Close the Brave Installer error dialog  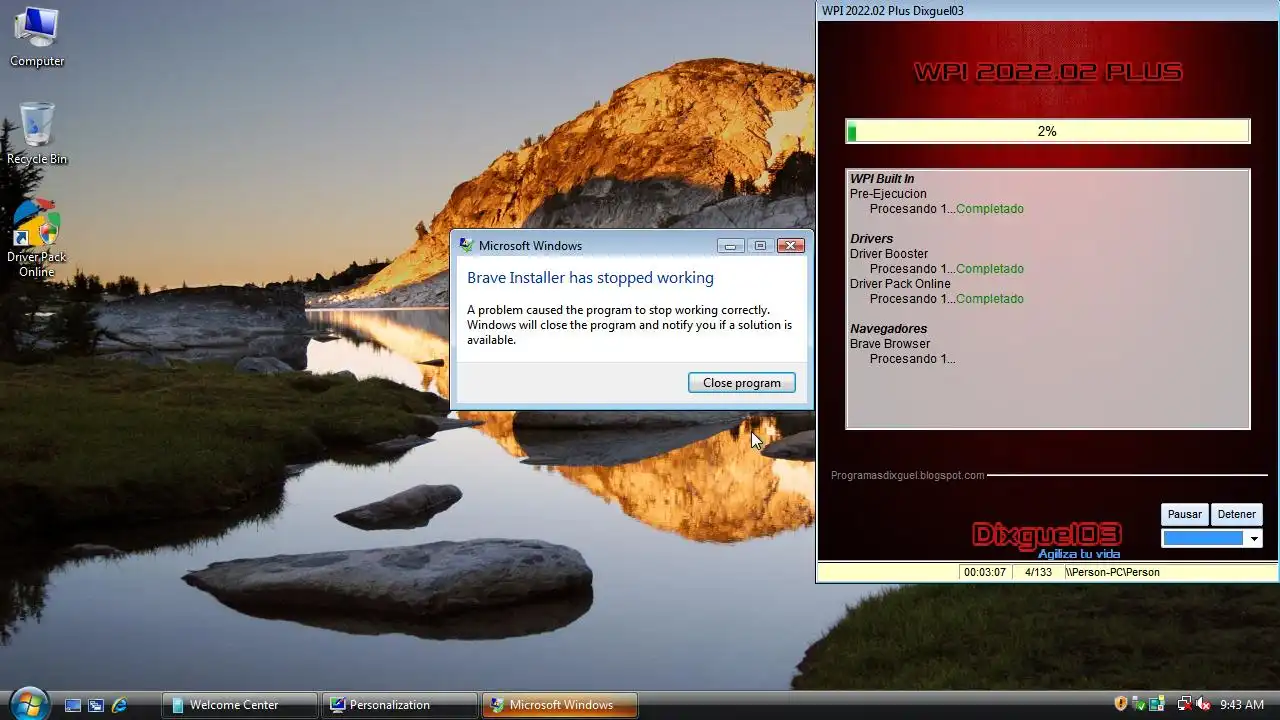tap(791, 246)
